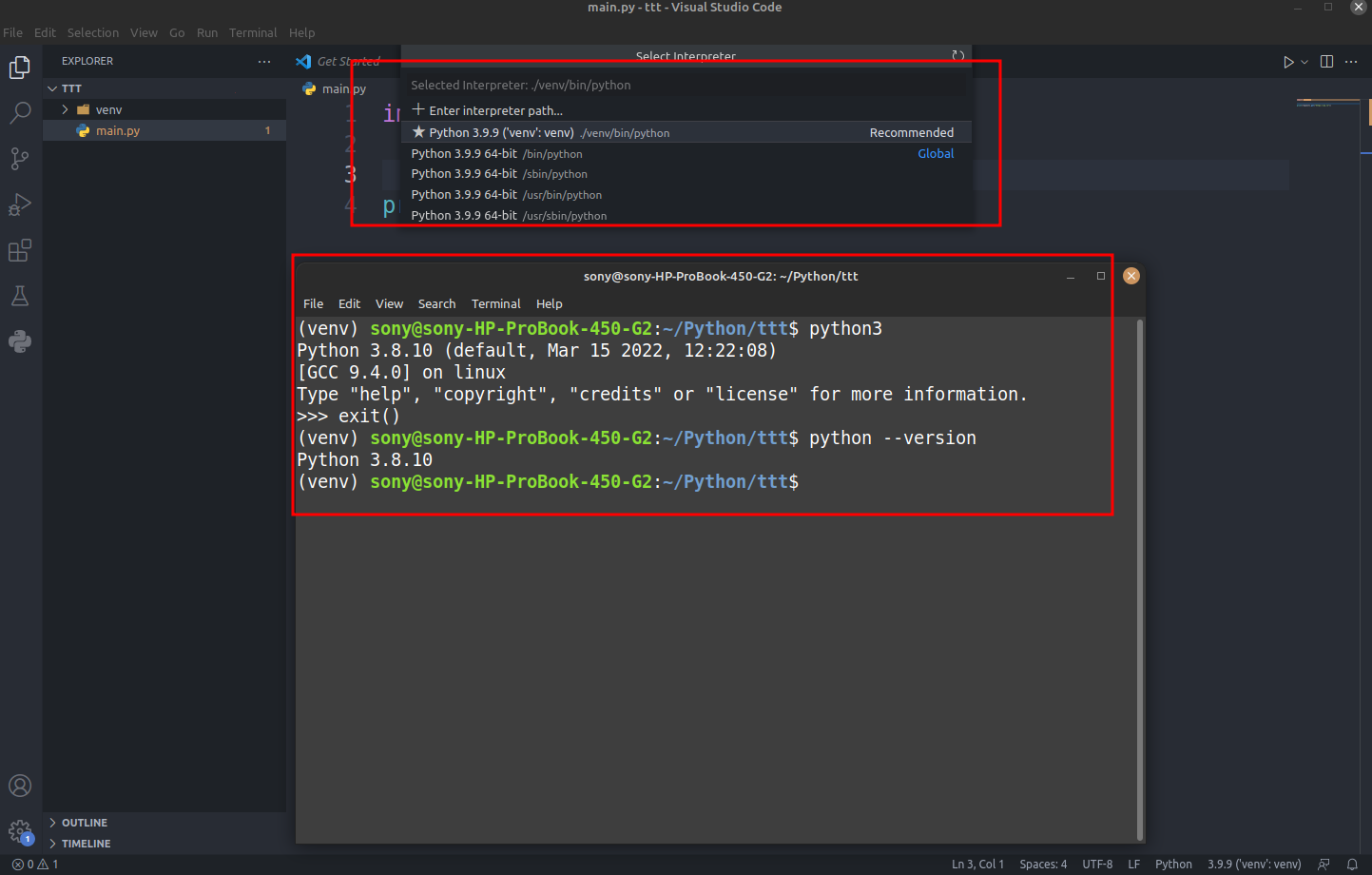Click the Split Editor icon
Viewport: 1372px width, 875px height.
pyautogui.click(x=1326, y=62)
